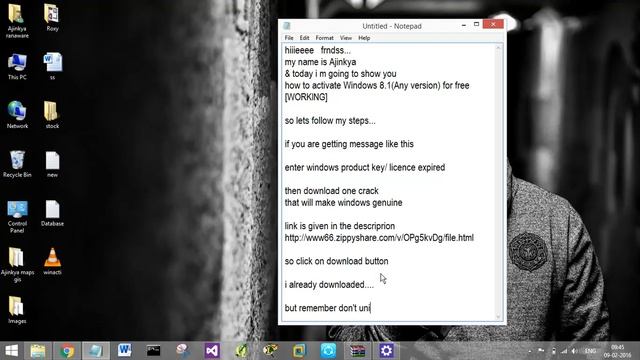This screenshot has height=360, width=640.
Task: Click the volume icon in system tray
Action: click(574, 351)
